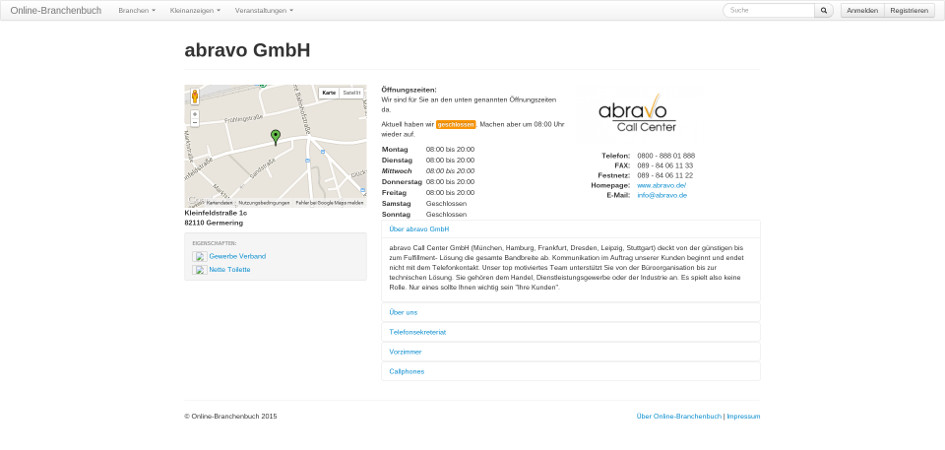Open the Kleinanzeigen dropdown menu
The height and width of the screenshot is (450, 945).
click(x=195, y=11)
